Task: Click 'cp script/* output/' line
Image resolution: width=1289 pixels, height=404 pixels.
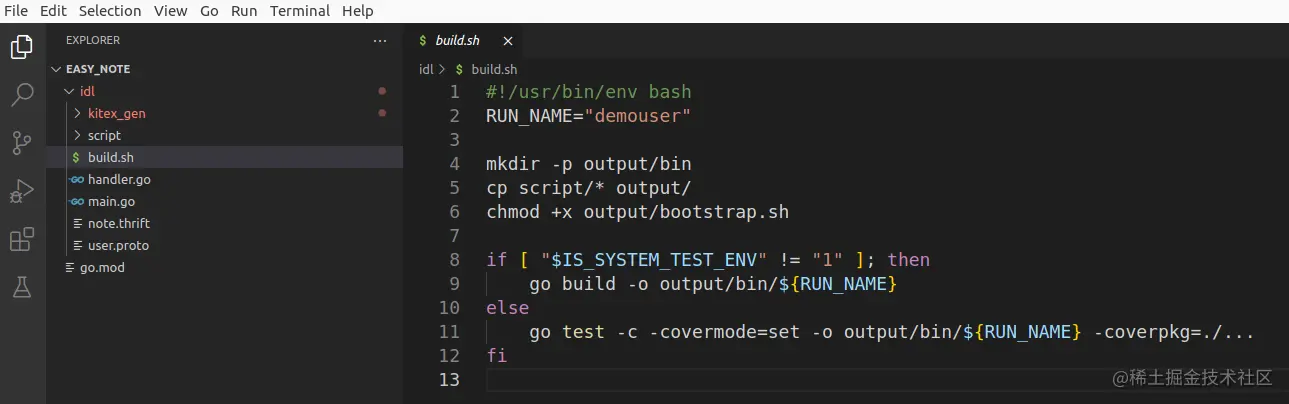Action: 588,188
